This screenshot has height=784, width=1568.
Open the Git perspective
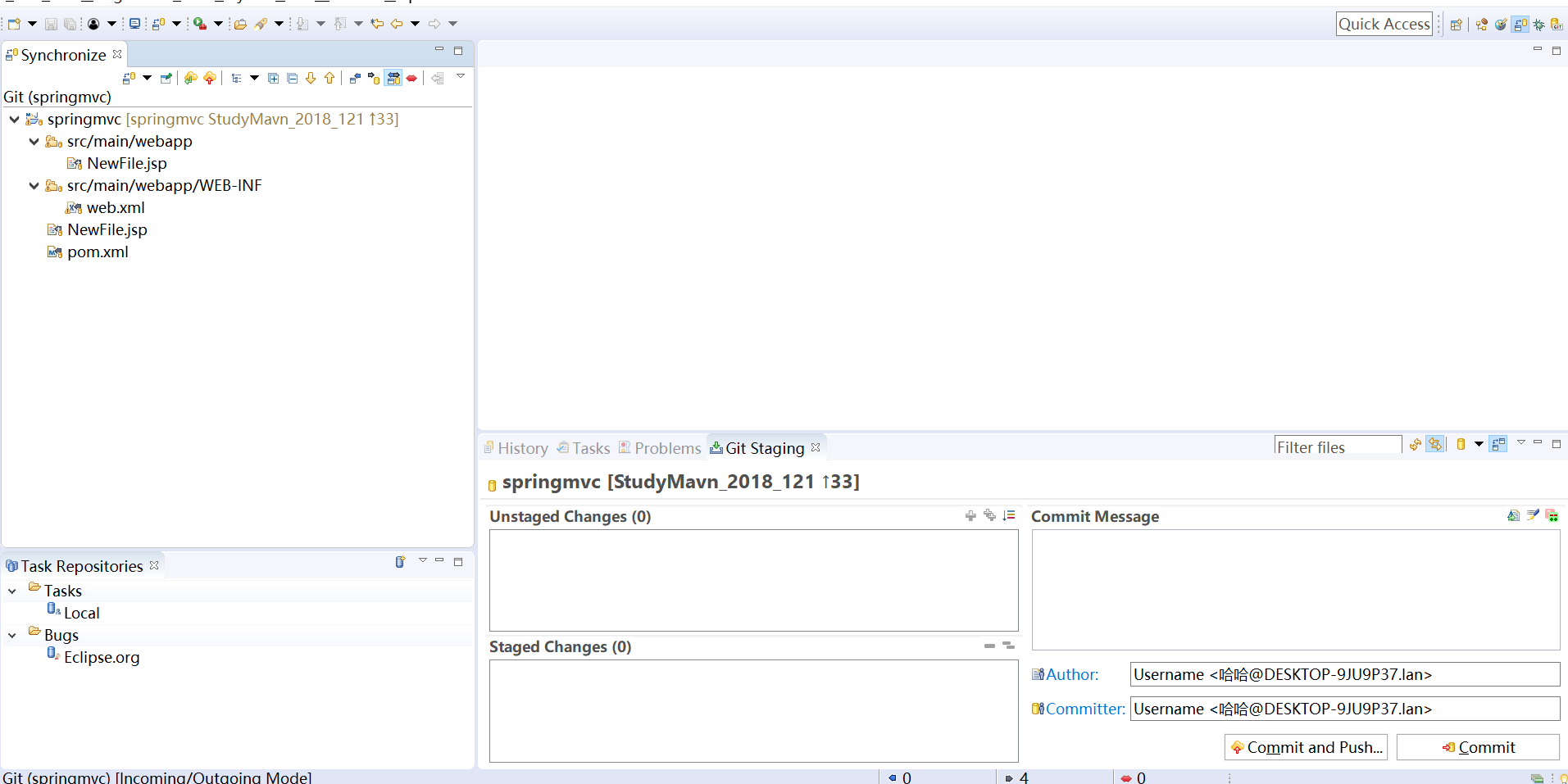point(1557,25)
